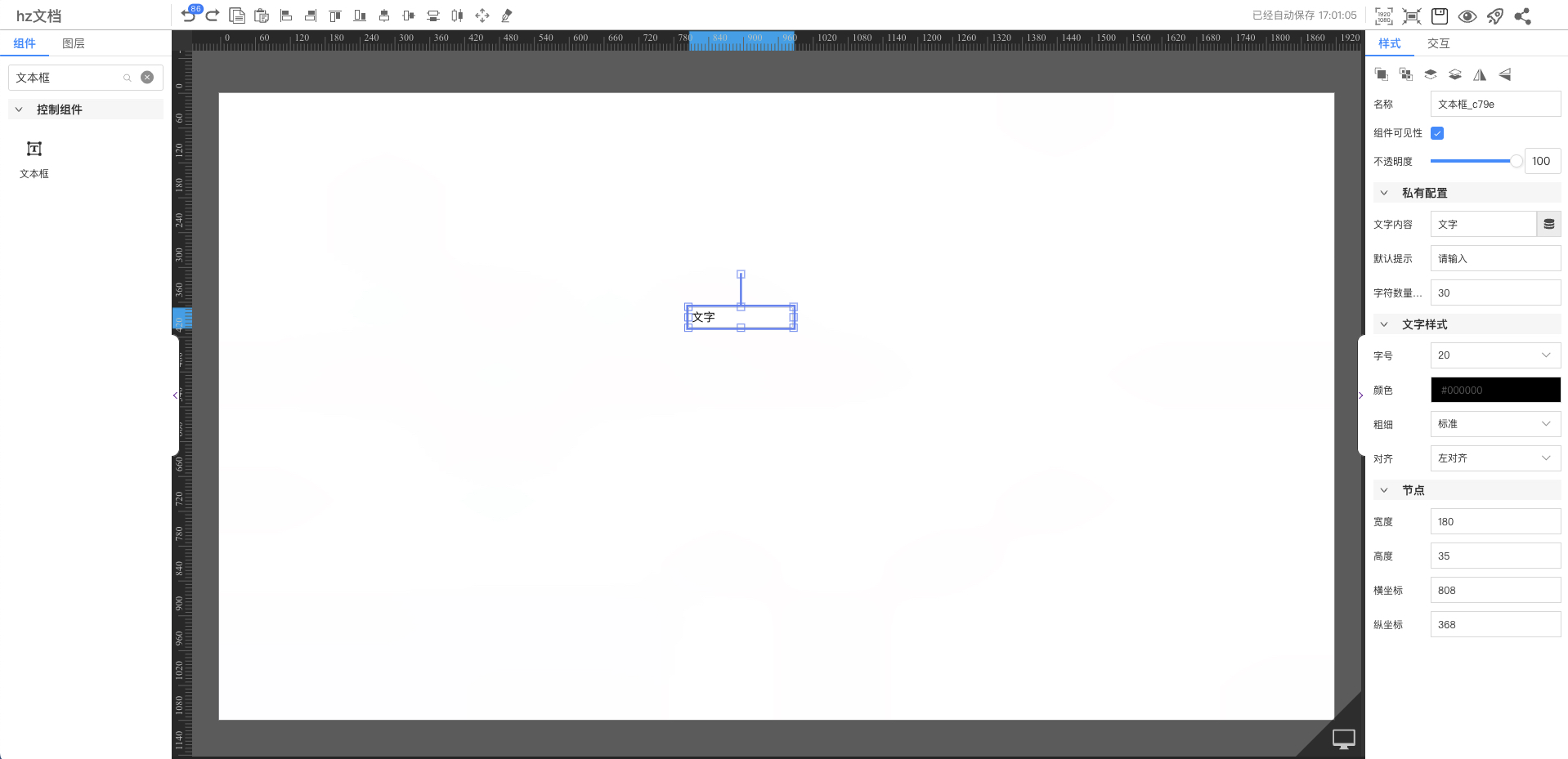Click the rocket publish icon
The image size is (1568, 759).
(1495, 16)
